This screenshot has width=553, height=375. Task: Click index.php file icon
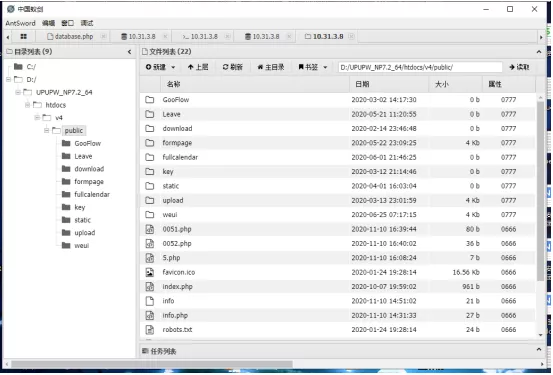tap(150, 287)
